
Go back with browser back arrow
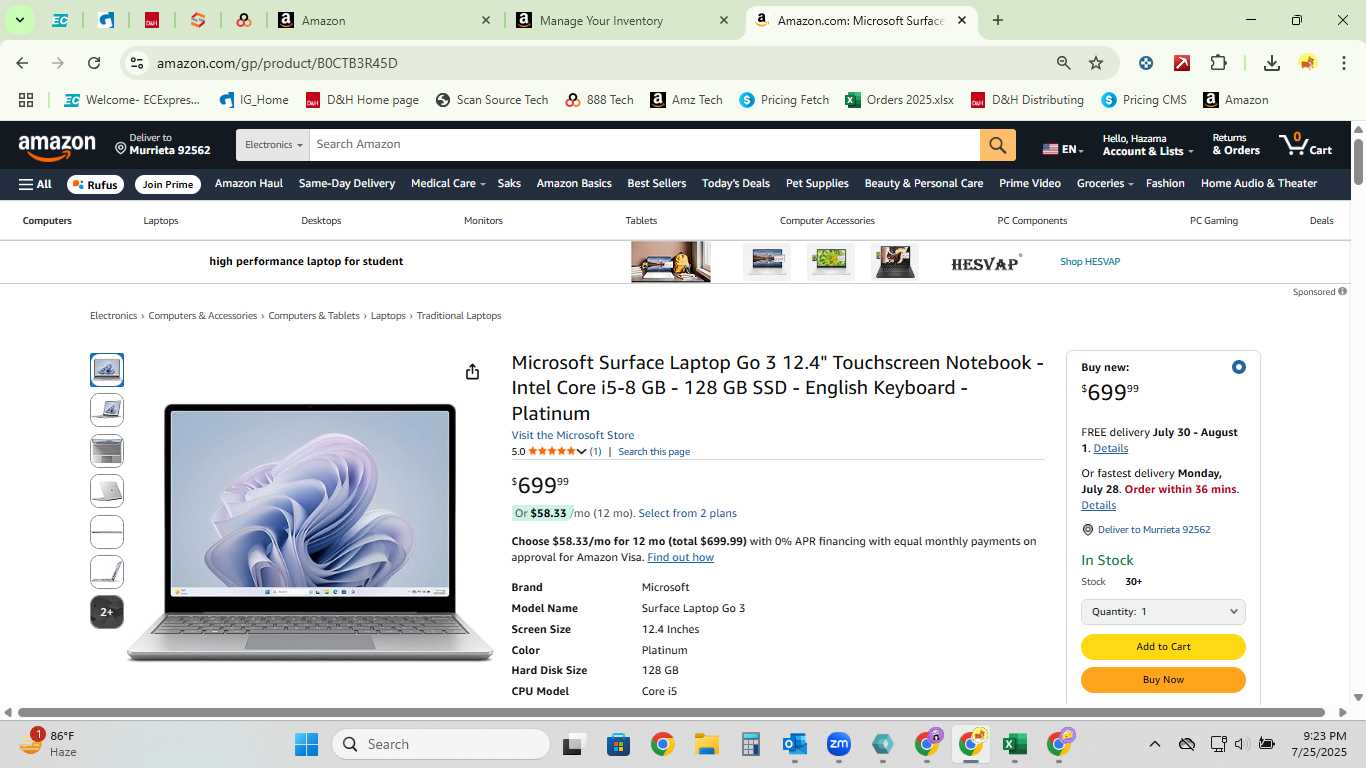coord(22,63)
